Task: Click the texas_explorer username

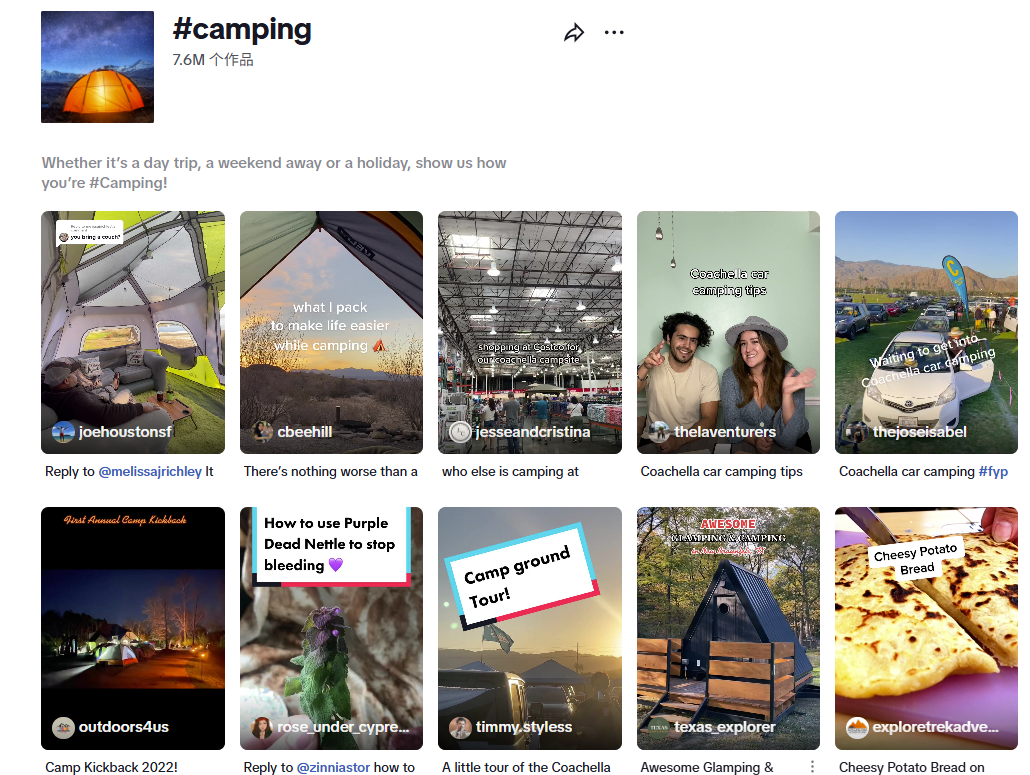Action: coord(725,728)
